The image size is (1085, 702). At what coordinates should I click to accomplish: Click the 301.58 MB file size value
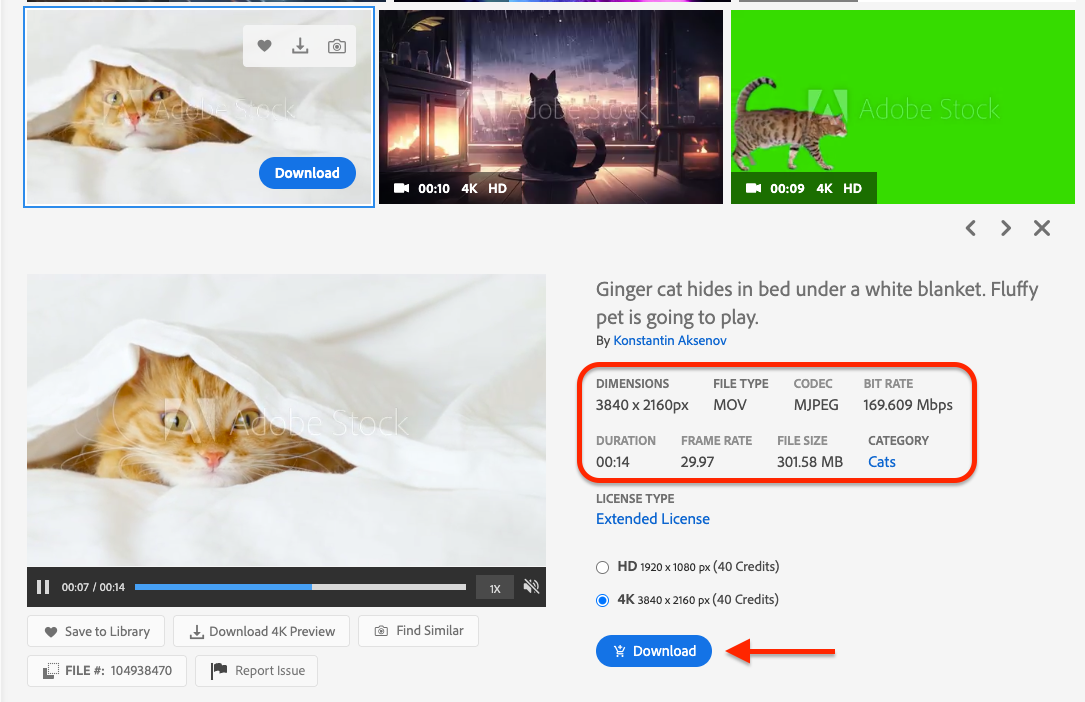[x=810, y=462]
